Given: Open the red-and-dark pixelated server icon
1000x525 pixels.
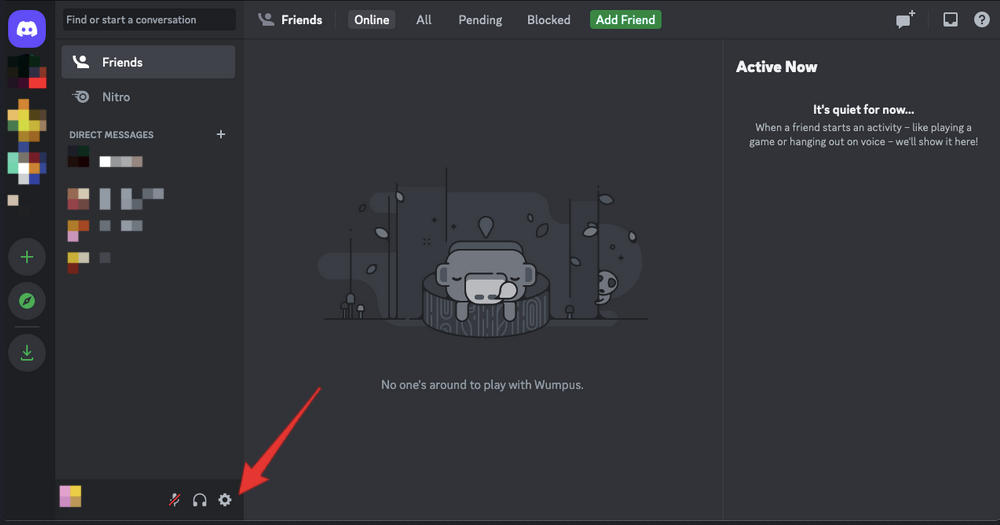Looking at the screenshot, I should tap(27, 71).
